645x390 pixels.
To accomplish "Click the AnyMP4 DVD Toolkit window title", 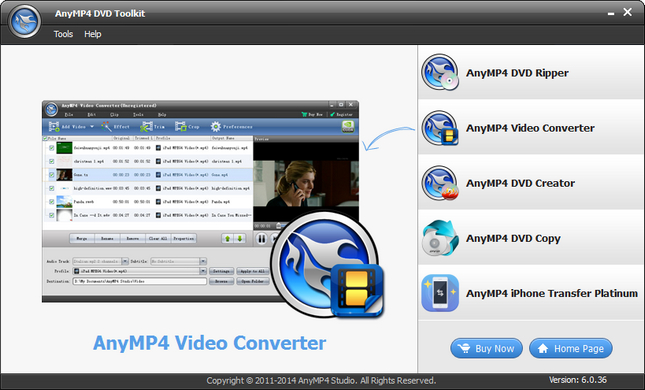I will (x=100, y=14).
